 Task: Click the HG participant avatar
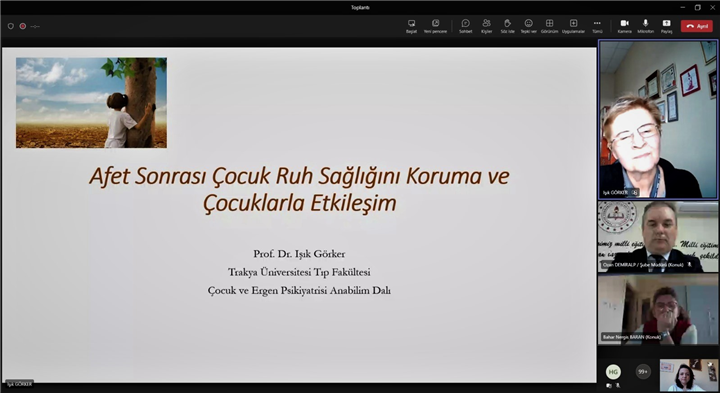coord(613,372)
